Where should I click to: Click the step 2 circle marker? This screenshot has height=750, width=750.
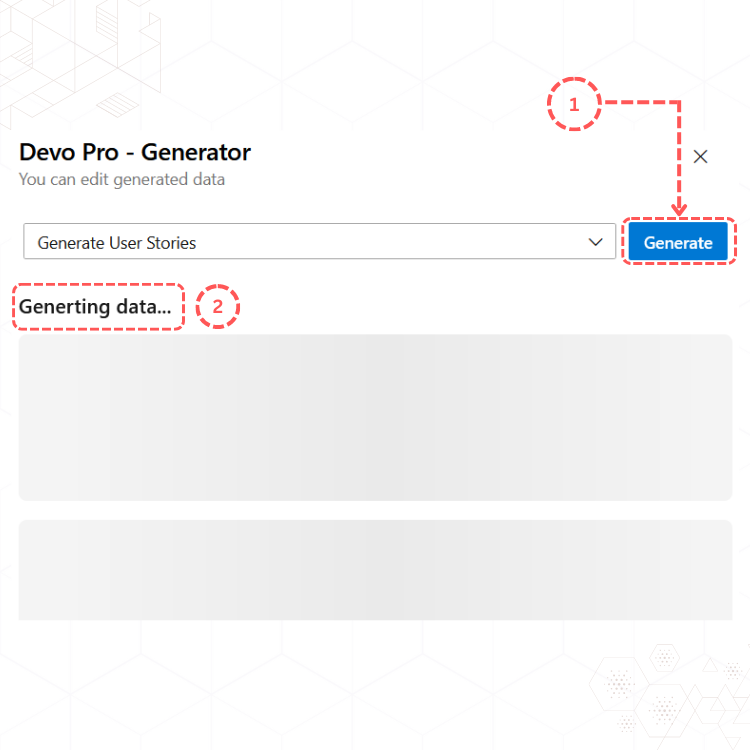tap(218, 307)
